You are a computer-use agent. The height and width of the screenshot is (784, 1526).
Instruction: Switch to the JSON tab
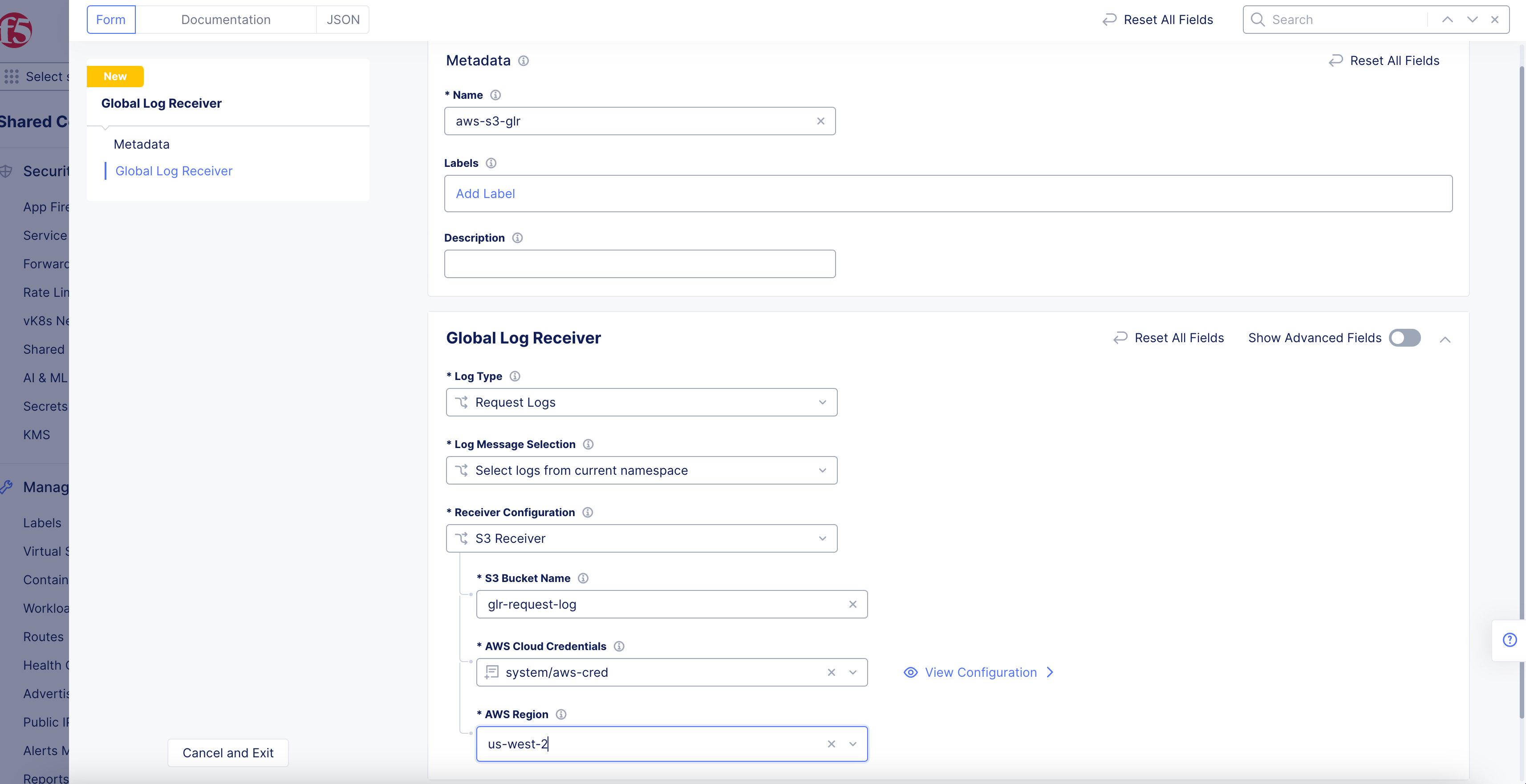(x=343, y=20)
